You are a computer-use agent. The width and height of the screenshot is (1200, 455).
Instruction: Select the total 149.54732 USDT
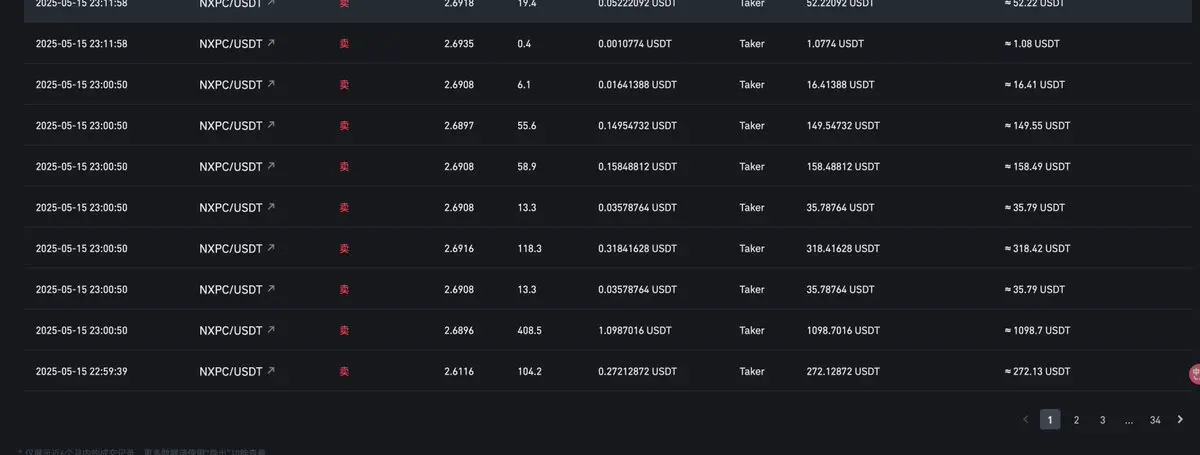tap(843, 126)
